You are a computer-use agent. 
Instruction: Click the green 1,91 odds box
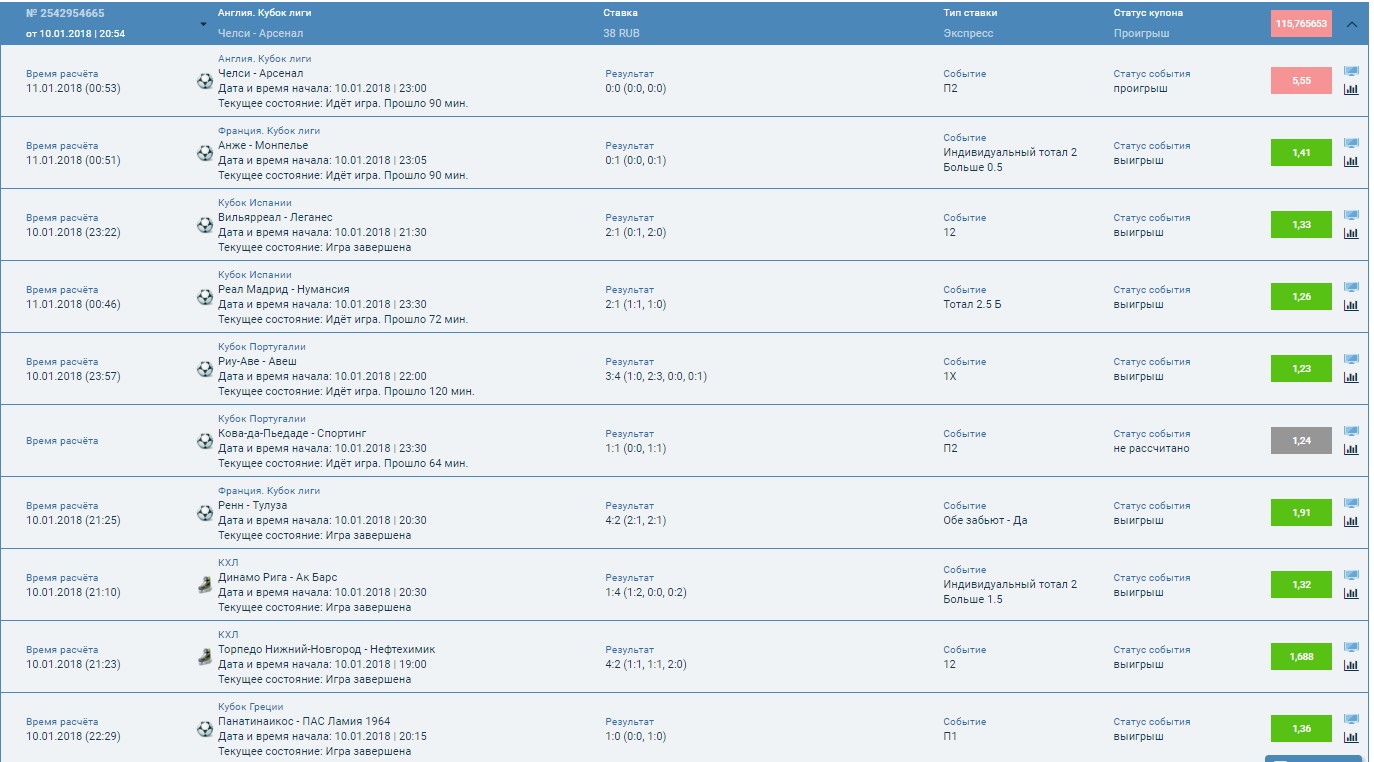[1301, 513]
